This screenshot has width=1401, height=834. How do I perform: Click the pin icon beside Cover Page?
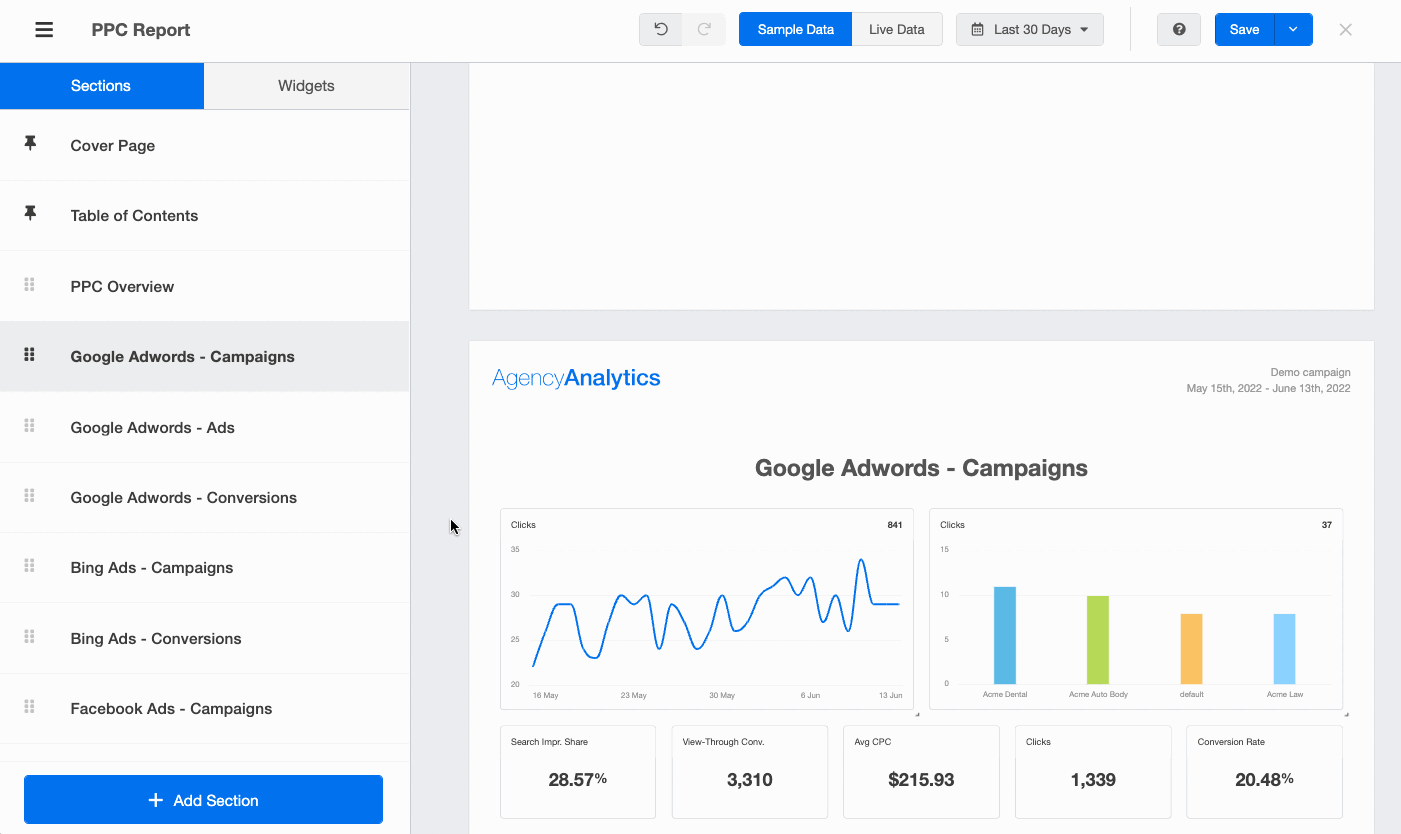pos(29,142)
